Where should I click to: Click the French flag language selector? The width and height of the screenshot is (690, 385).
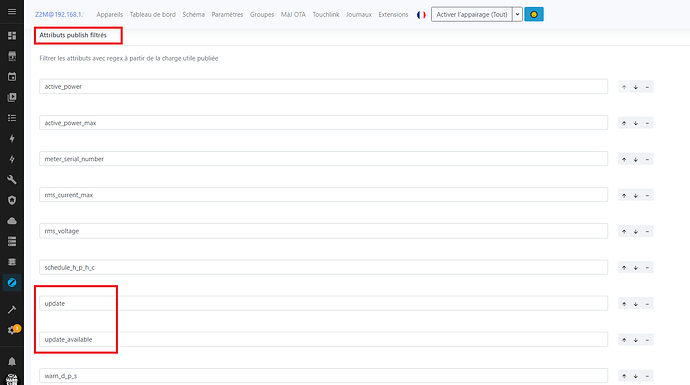tap(421, 15)
